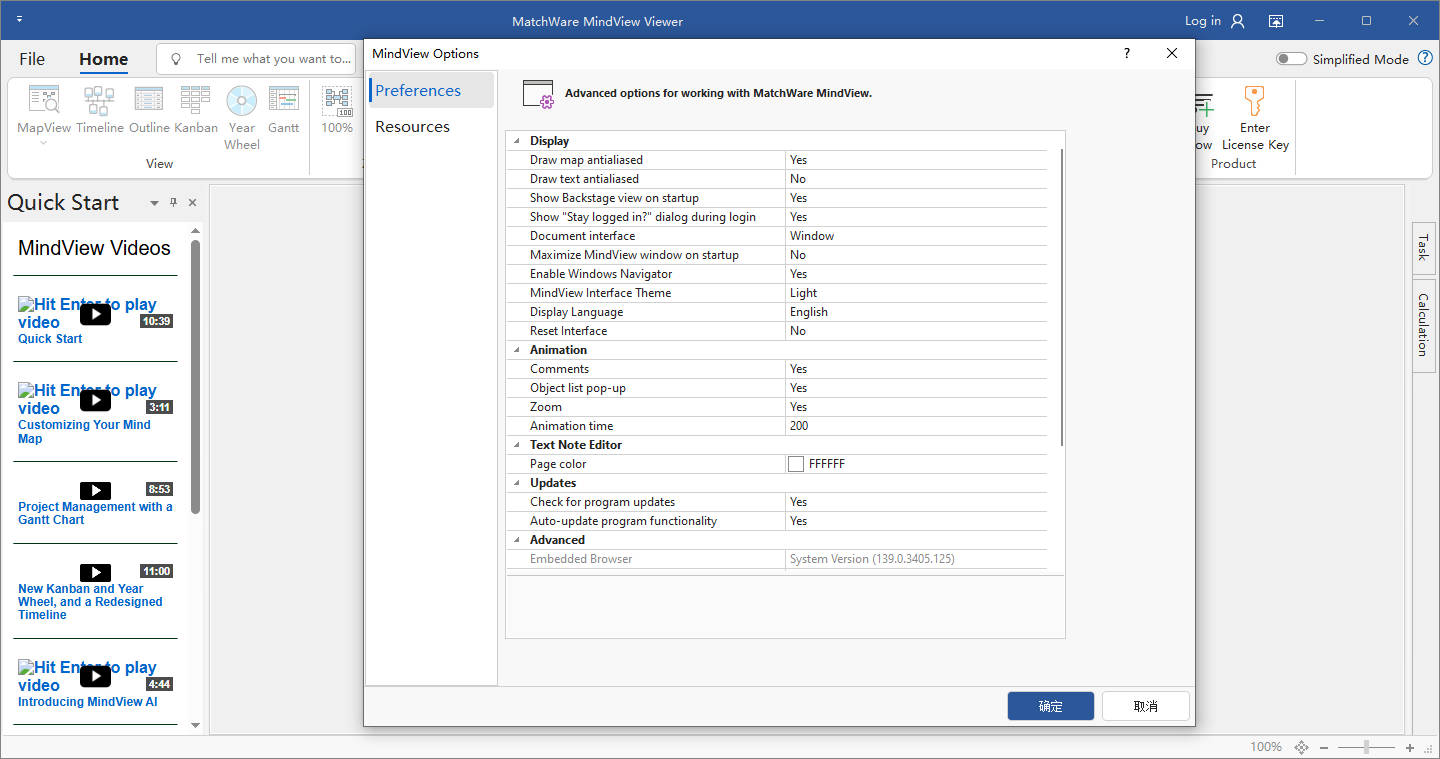Open quick access toolbar customize arrow
The width and height of the screenshot is (1440, 759).
20,20
